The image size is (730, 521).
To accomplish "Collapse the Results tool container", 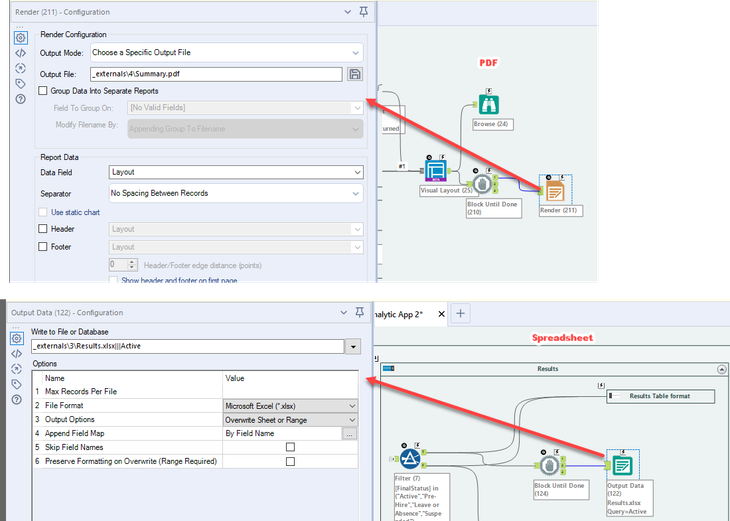I will click(x=721, y=369).
